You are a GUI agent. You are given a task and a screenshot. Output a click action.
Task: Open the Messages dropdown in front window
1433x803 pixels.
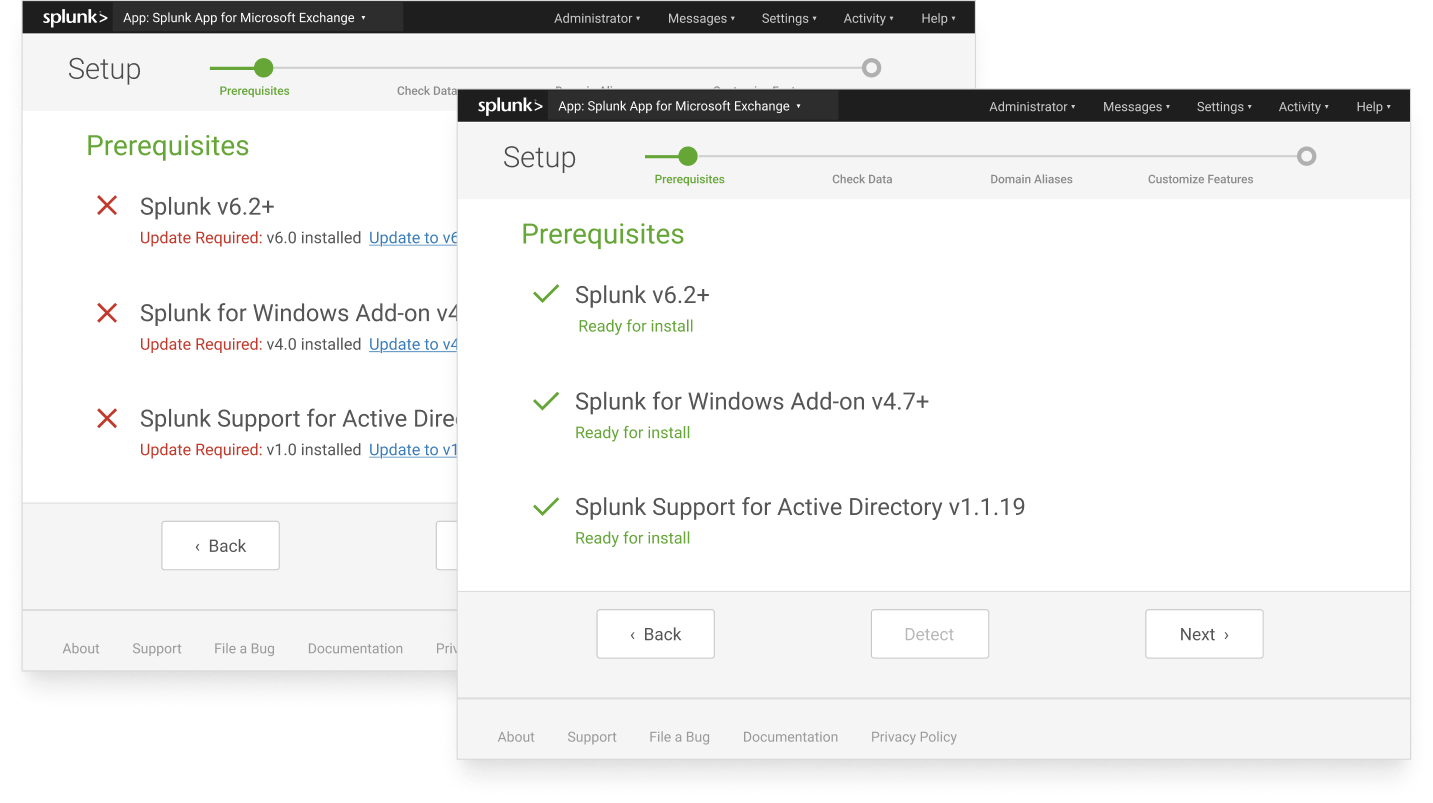coord(1136,107)
